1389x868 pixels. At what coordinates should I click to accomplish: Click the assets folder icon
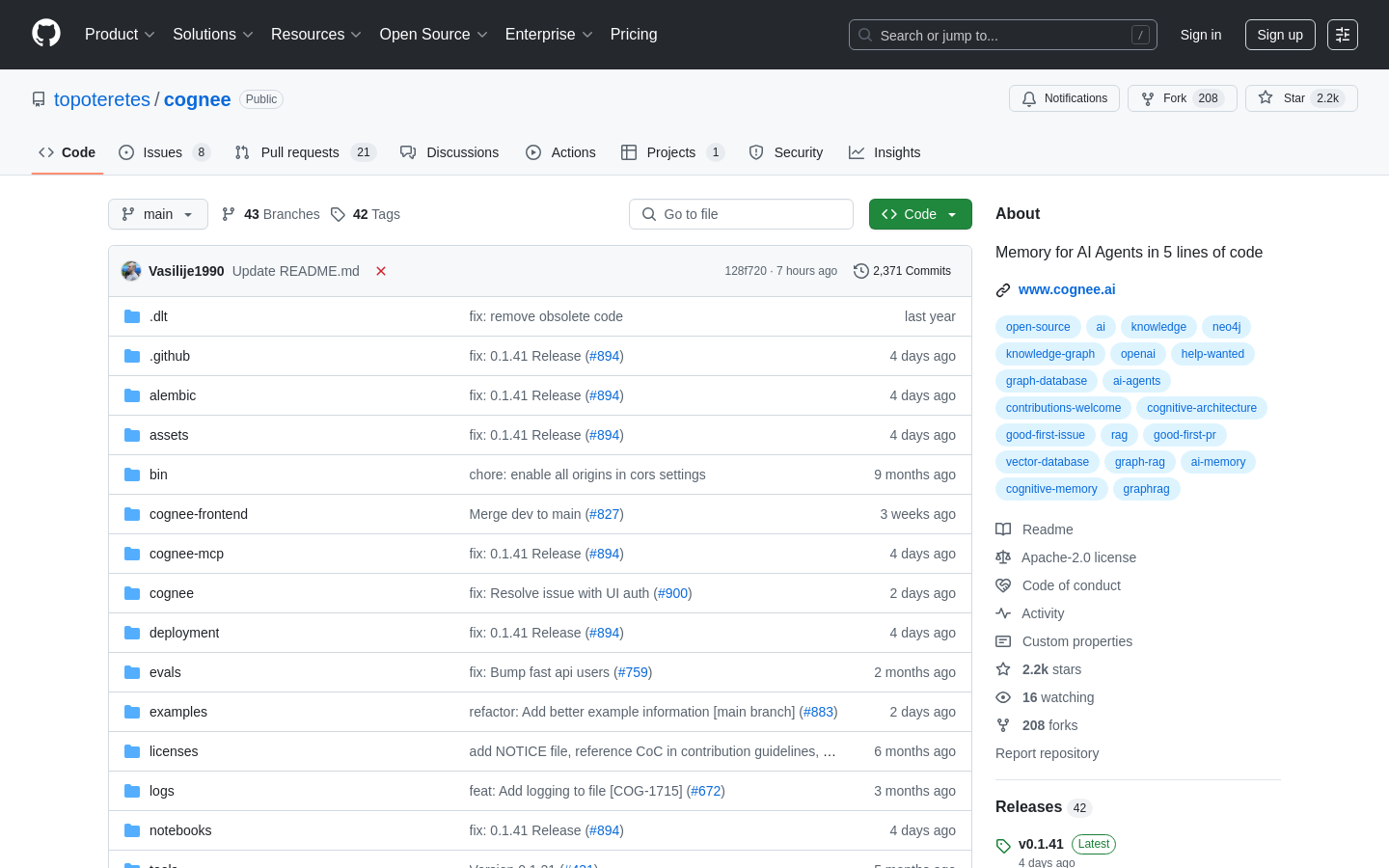(132, 435)
